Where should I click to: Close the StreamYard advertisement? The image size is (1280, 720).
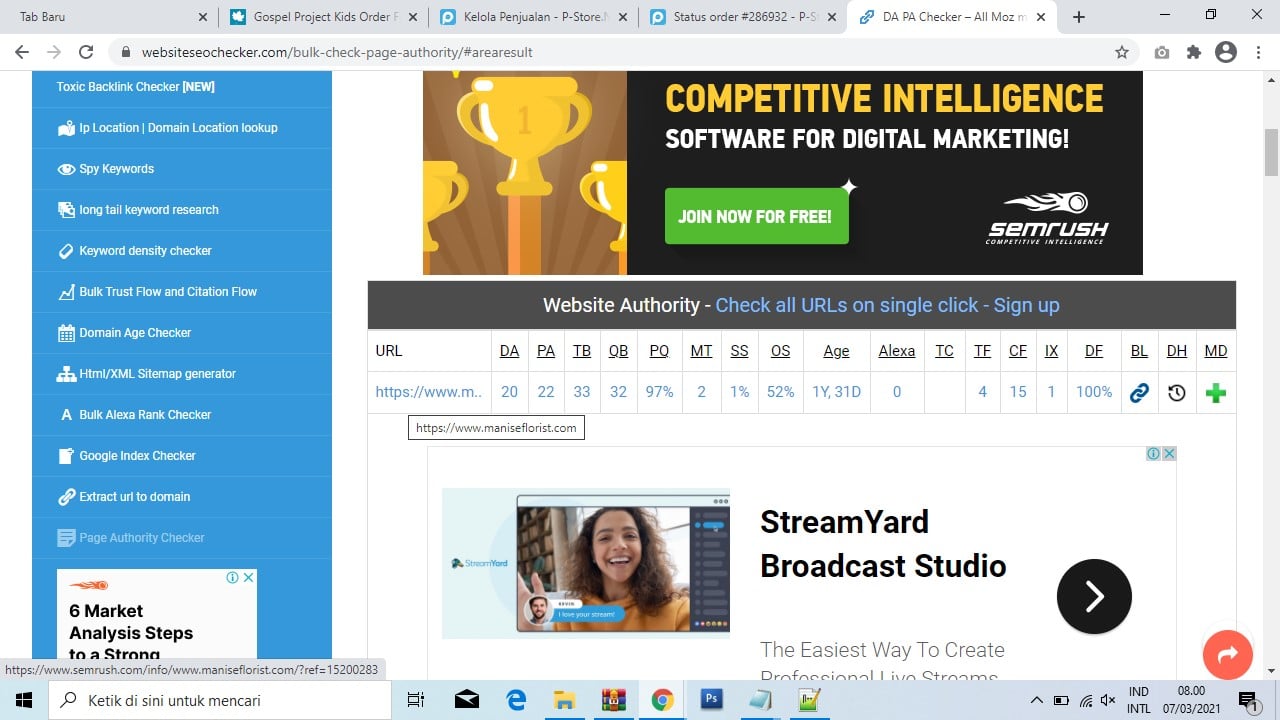tap(1169, 454)
